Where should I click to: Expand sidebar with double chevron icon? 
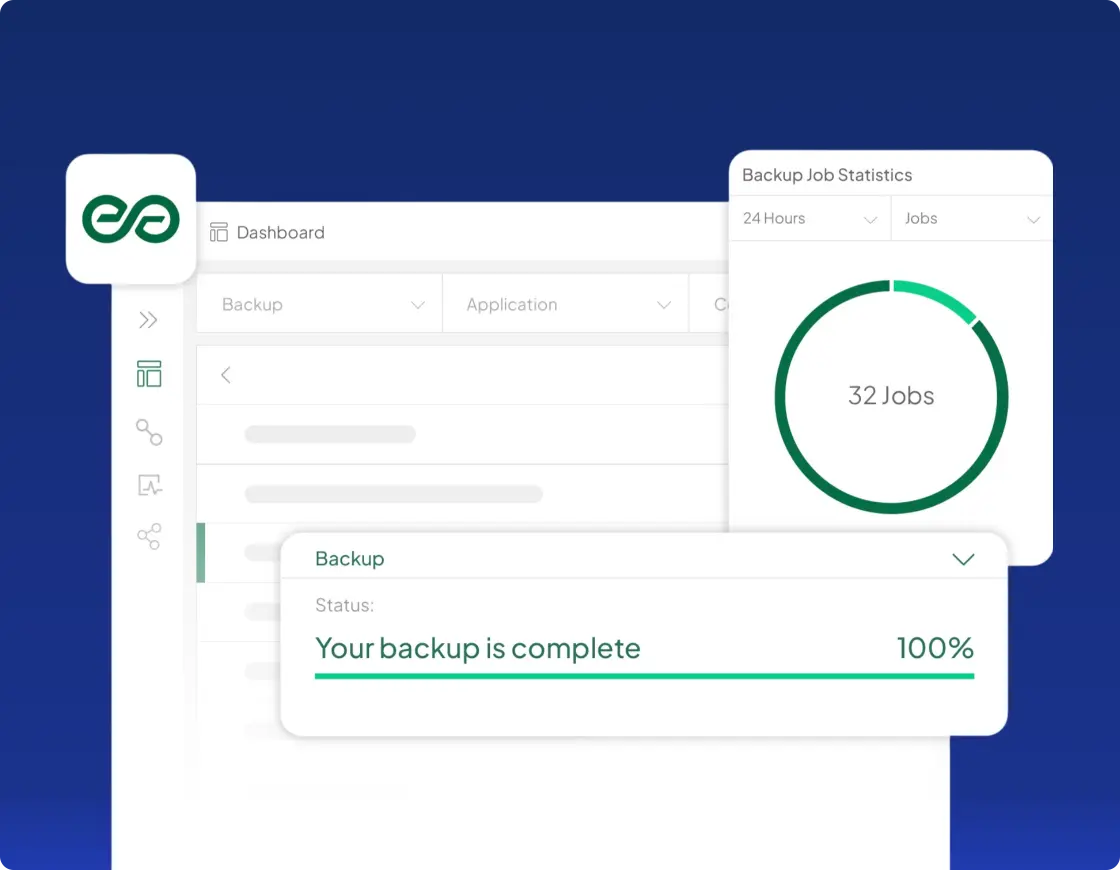pos(148,319)
